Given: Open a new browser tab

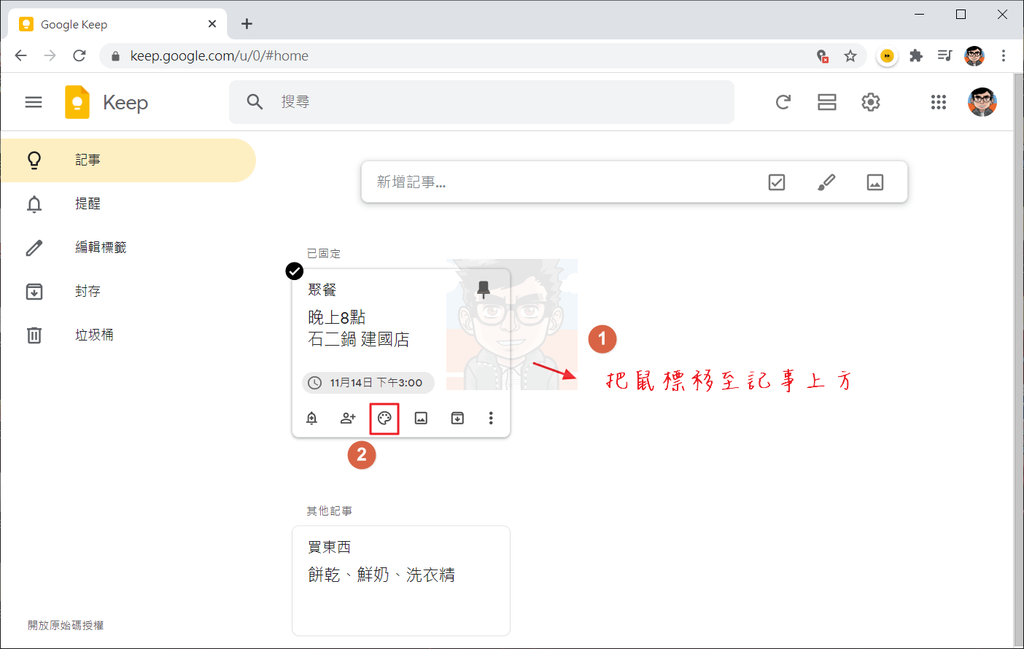Looking at the screenshot, I should (x=246, y=24).
